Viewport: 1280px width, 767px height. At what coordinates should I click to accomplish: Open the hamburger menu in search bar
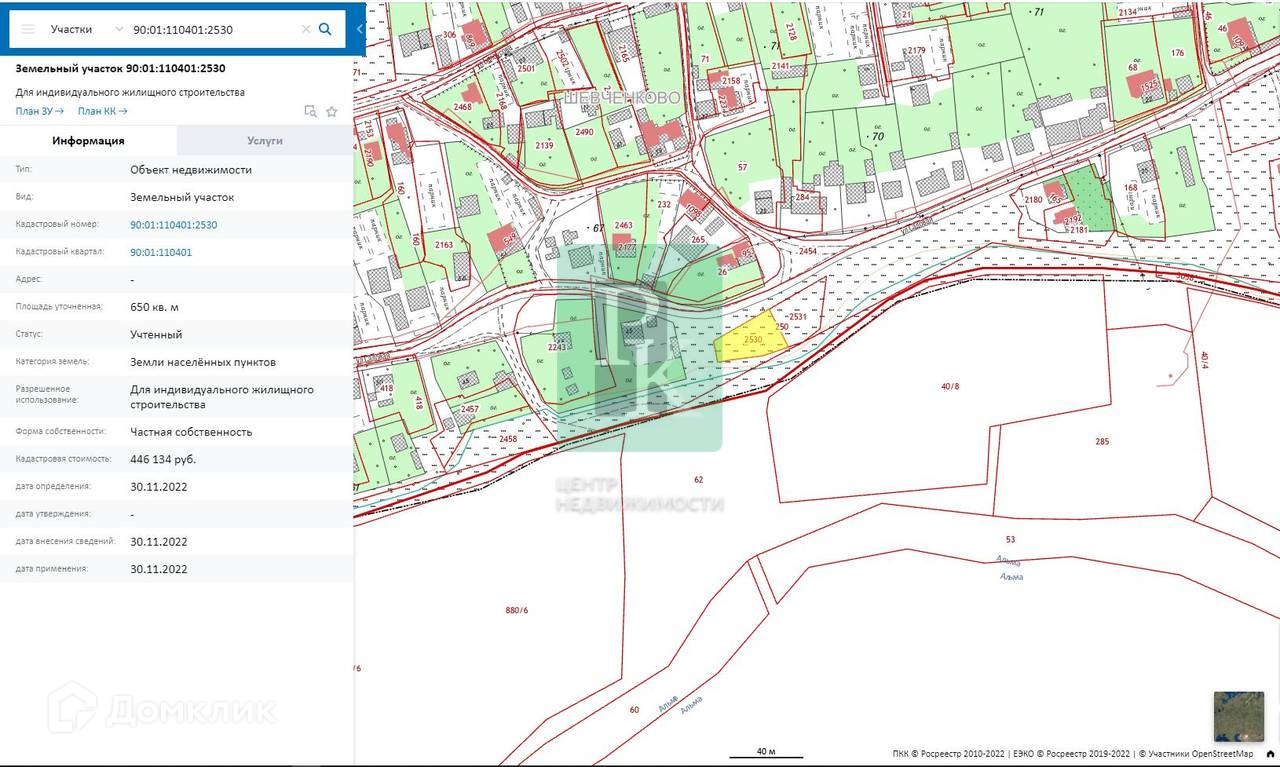[x=28, y=29]
